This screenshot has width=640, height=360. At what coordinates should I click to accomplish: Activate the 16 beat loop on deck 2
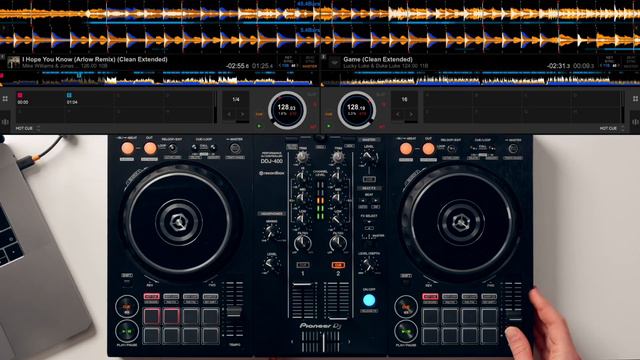click(404, 99)
